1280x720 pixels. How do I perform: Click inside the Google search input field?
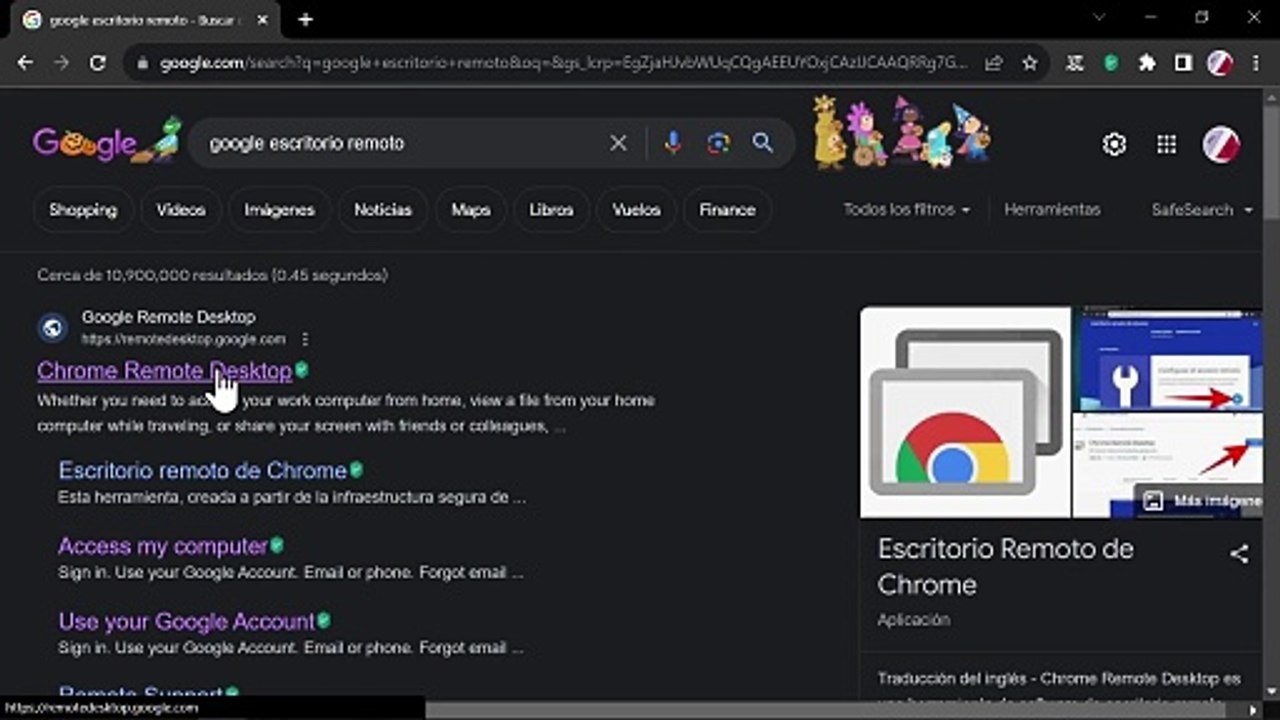tap(400, 143)
